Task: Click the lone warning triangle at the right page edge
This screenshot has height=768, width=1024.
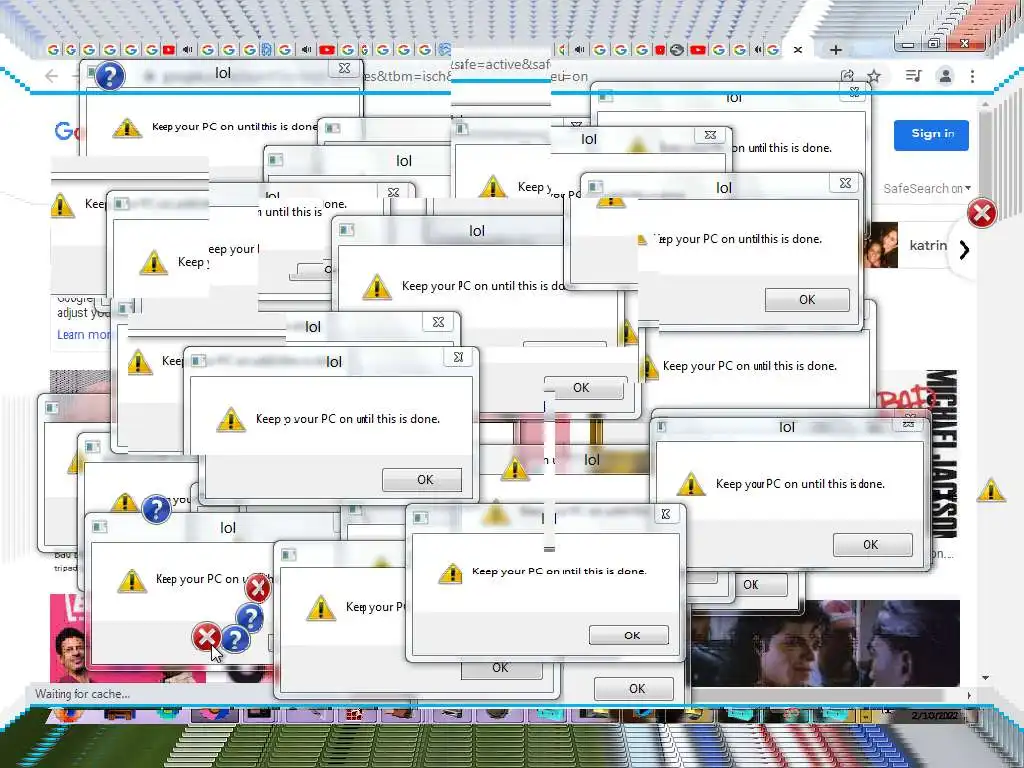Action: (x=991, y=490)
